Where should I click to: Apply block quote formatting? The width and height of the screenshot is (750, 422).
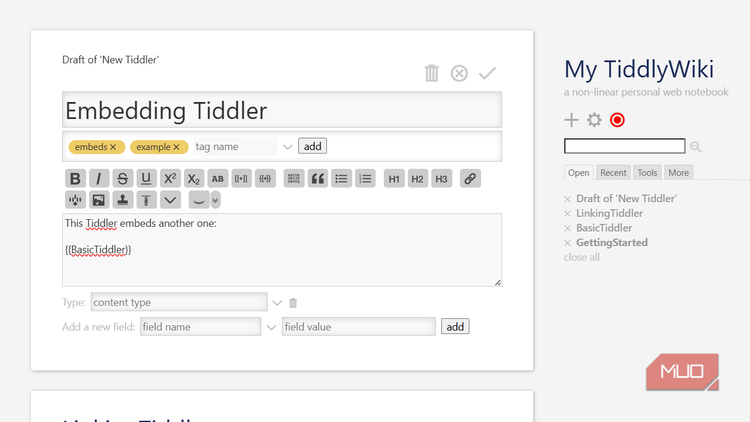[x=318, y=178]
